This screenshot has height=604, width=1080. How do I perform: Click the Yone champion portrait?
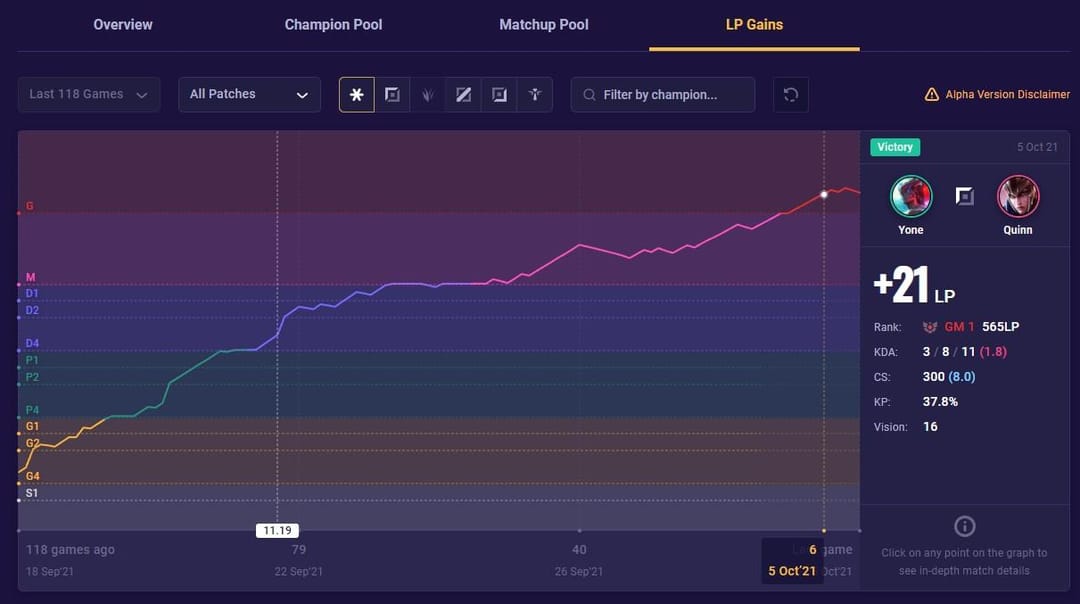tap(910, 195)
